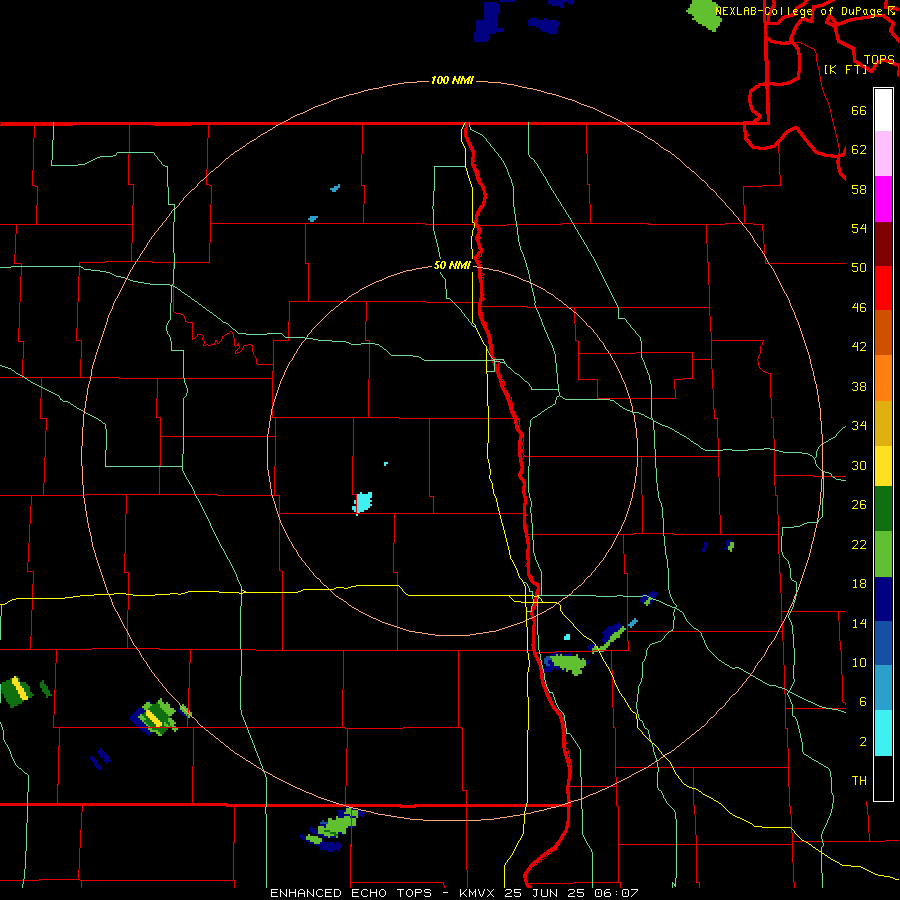
Task: Select the dark green legend swatch
Action: 883,509
